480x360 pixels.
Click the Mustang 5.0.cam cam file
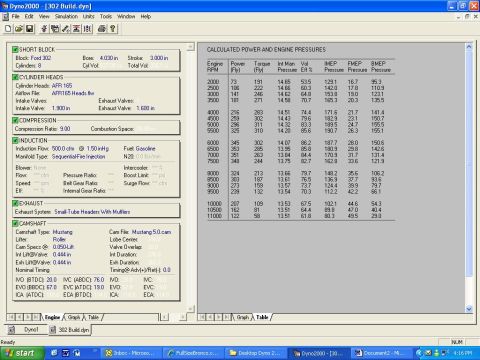click(x=152, y=232)
